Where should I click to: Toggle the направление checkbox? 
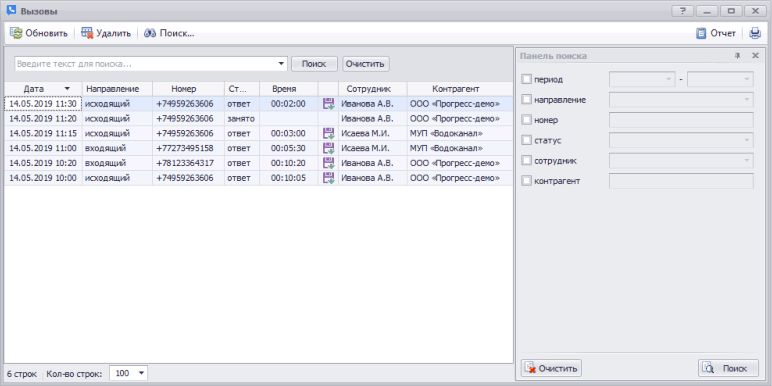[526, 99]
